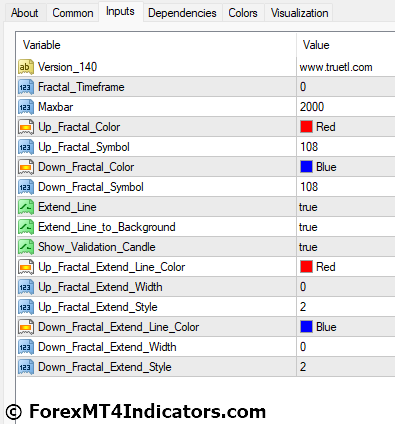The height and width of the screenshot is (424, 395).
Task: Click the color icon beside Up_Fractal_Color
Action: [x=26, y=127]
